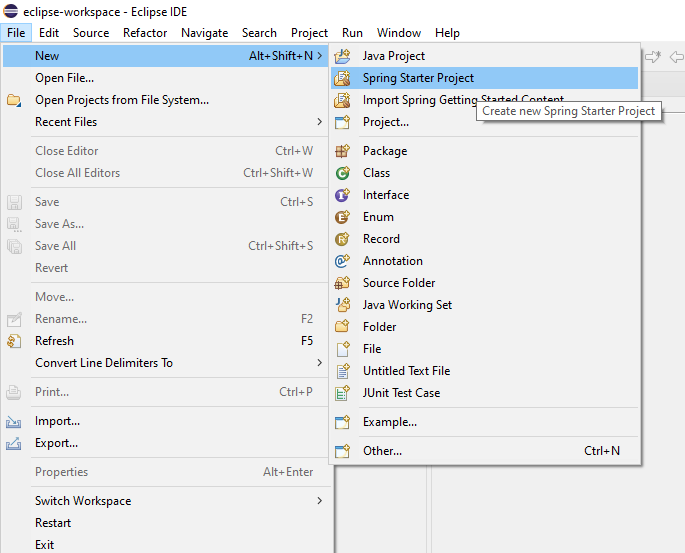The image size is (685, 553).
Task: Click the Annotation @ icon
Action: (x=342, y=261)
